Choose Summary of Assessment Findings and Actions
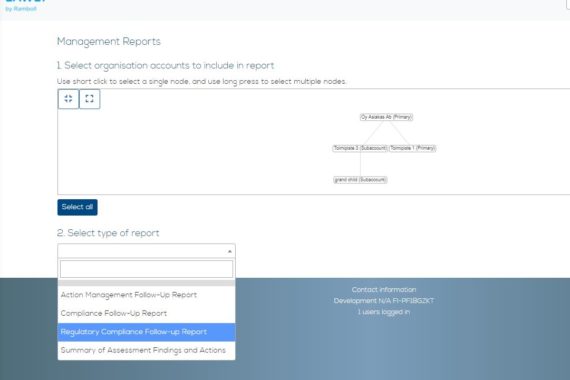570x380 pixels. (x=146, y=351)
